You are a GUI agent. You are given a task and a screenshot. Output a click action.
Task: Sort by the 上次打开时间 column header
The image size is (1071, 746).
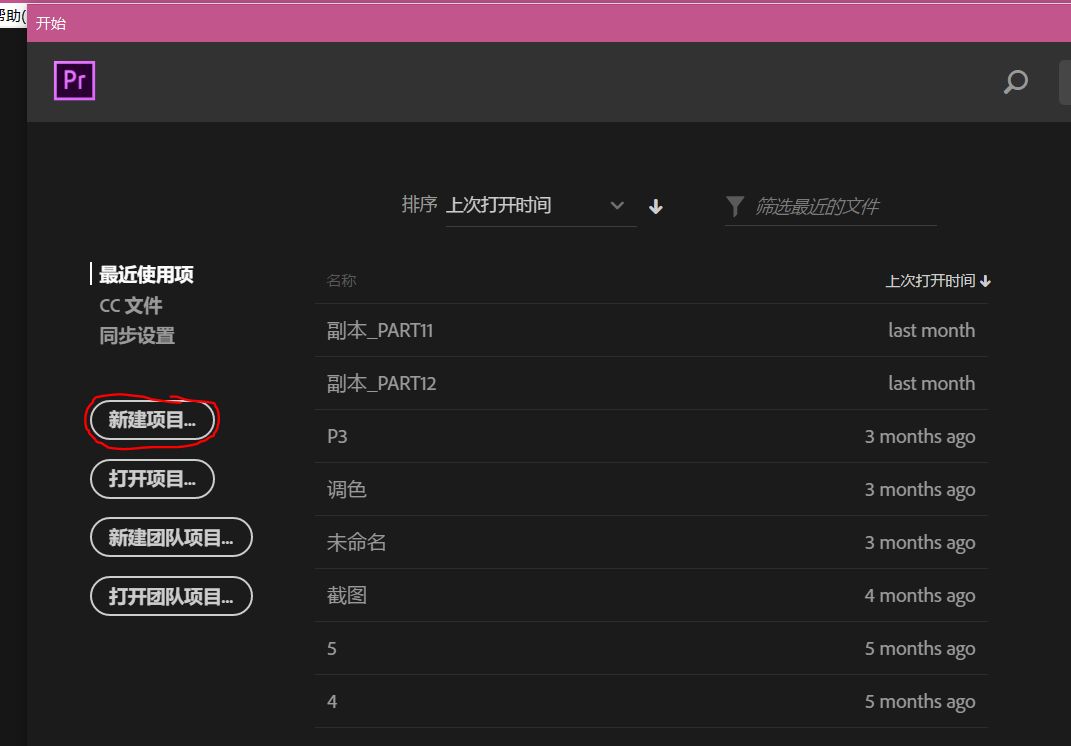tap(938, 281)
